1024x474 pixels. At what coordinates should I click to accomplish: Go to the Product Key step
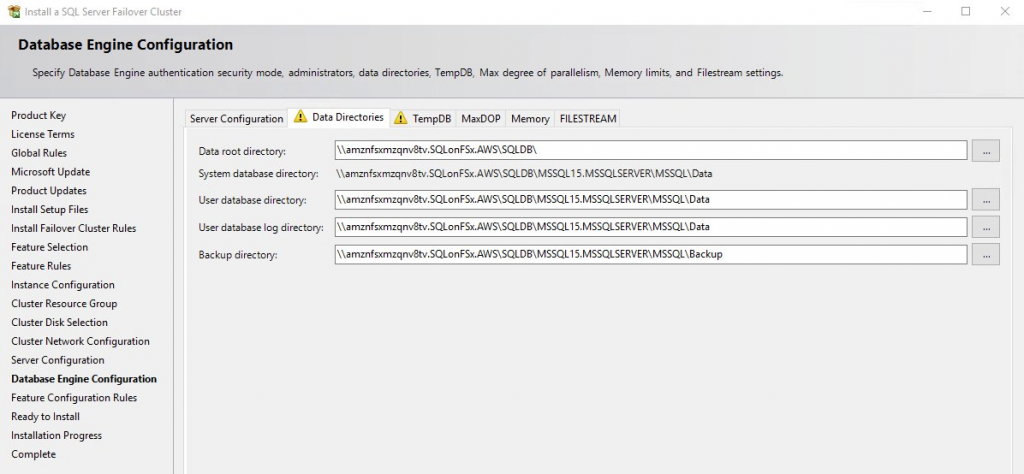click(39, 116)
